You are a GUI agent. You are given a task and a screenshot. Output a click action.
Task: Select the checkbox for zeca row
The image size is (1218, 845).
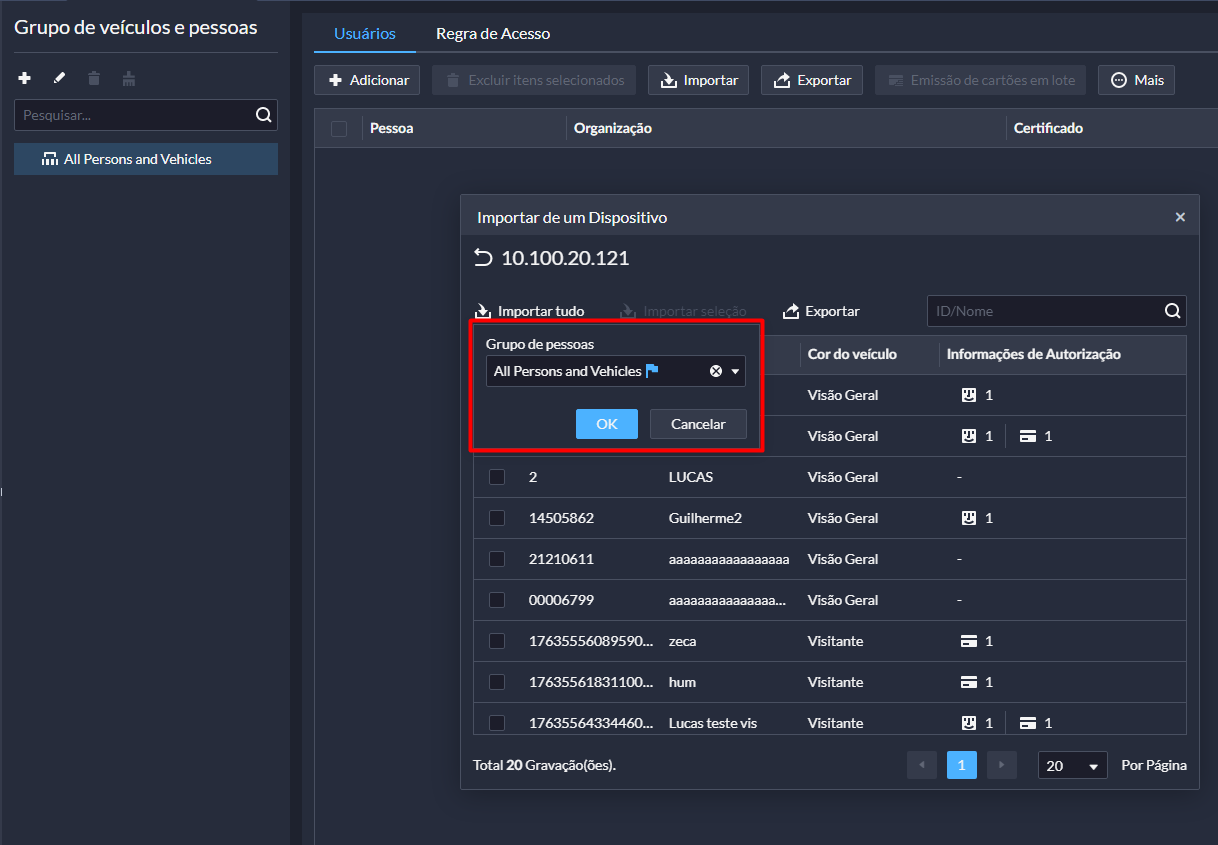[x=497, y=641]
